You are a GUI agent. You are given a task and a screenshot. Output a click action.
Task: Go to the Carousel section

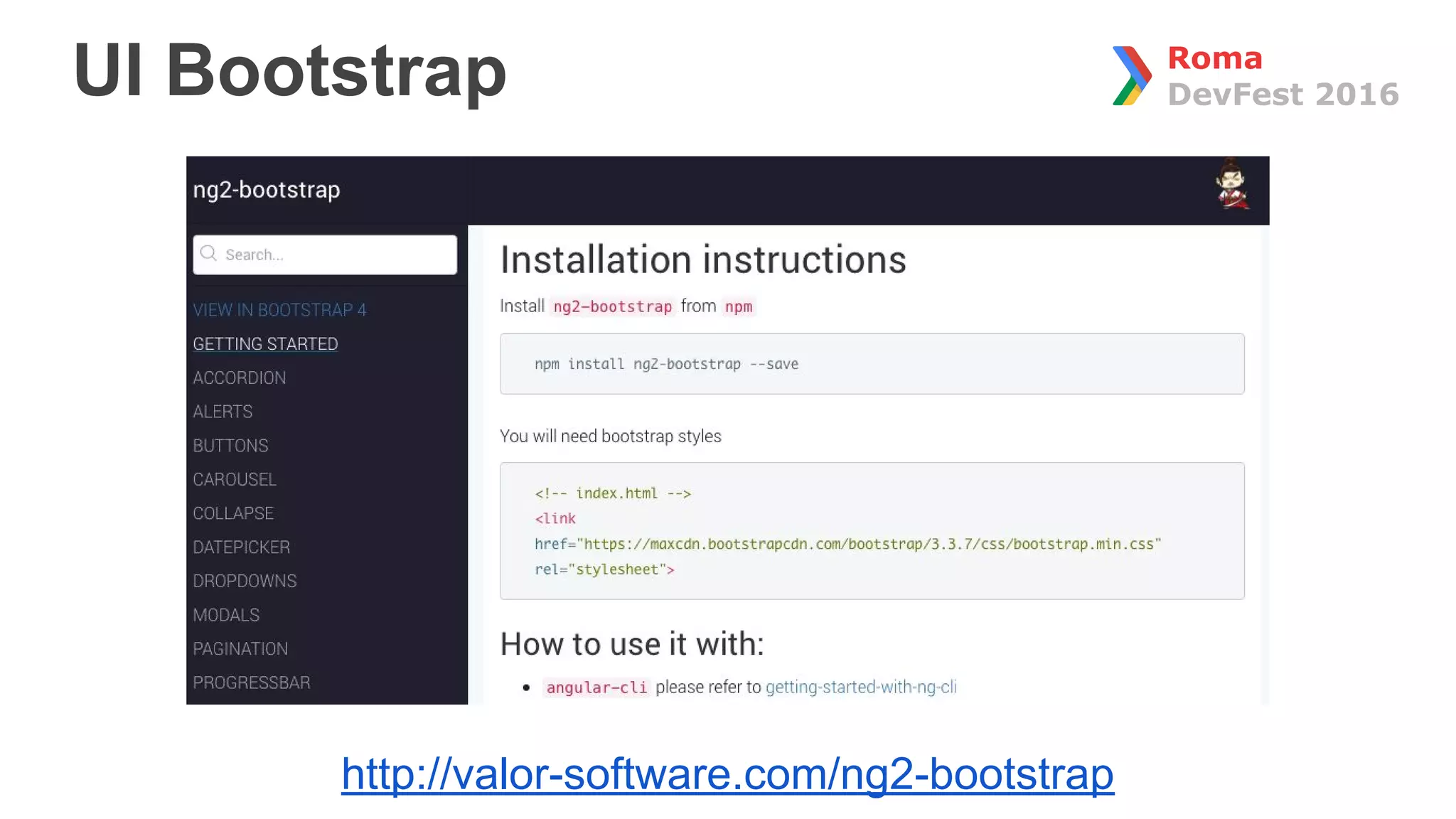click(x=235, y=479)
